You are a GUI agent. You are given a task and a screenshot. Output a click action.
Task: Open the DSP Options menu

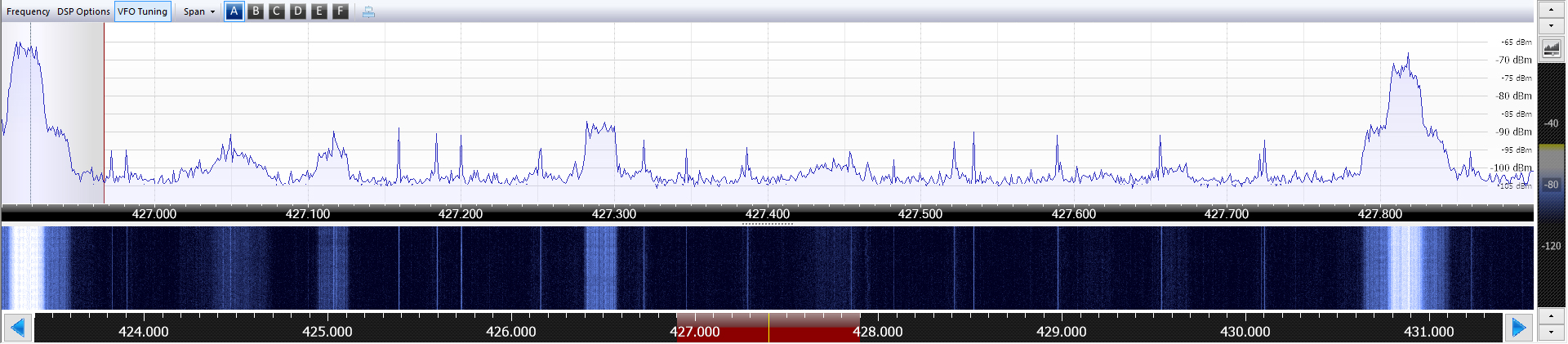pyautogui.click(x=83, y=11)
